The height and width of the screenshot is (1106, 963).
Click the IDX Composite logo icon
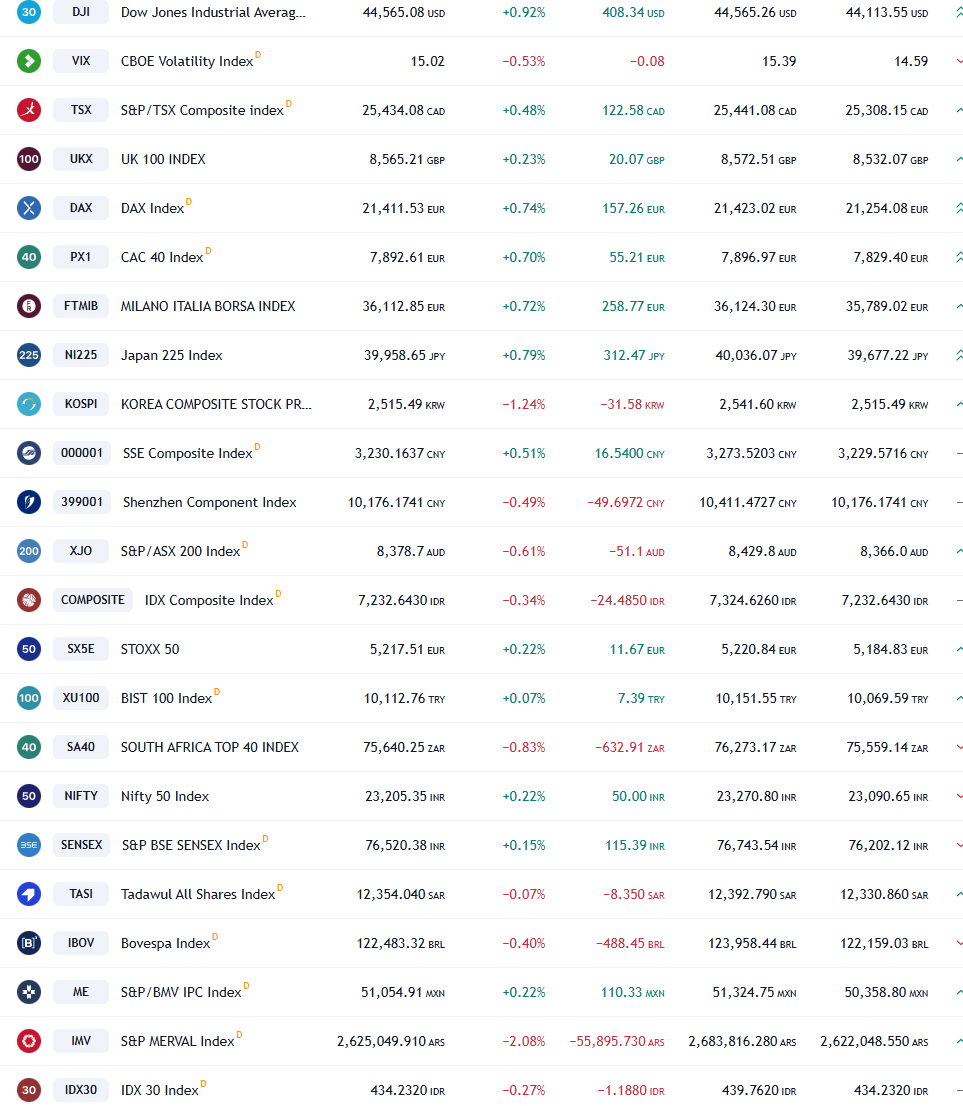[x=29, y=600]
